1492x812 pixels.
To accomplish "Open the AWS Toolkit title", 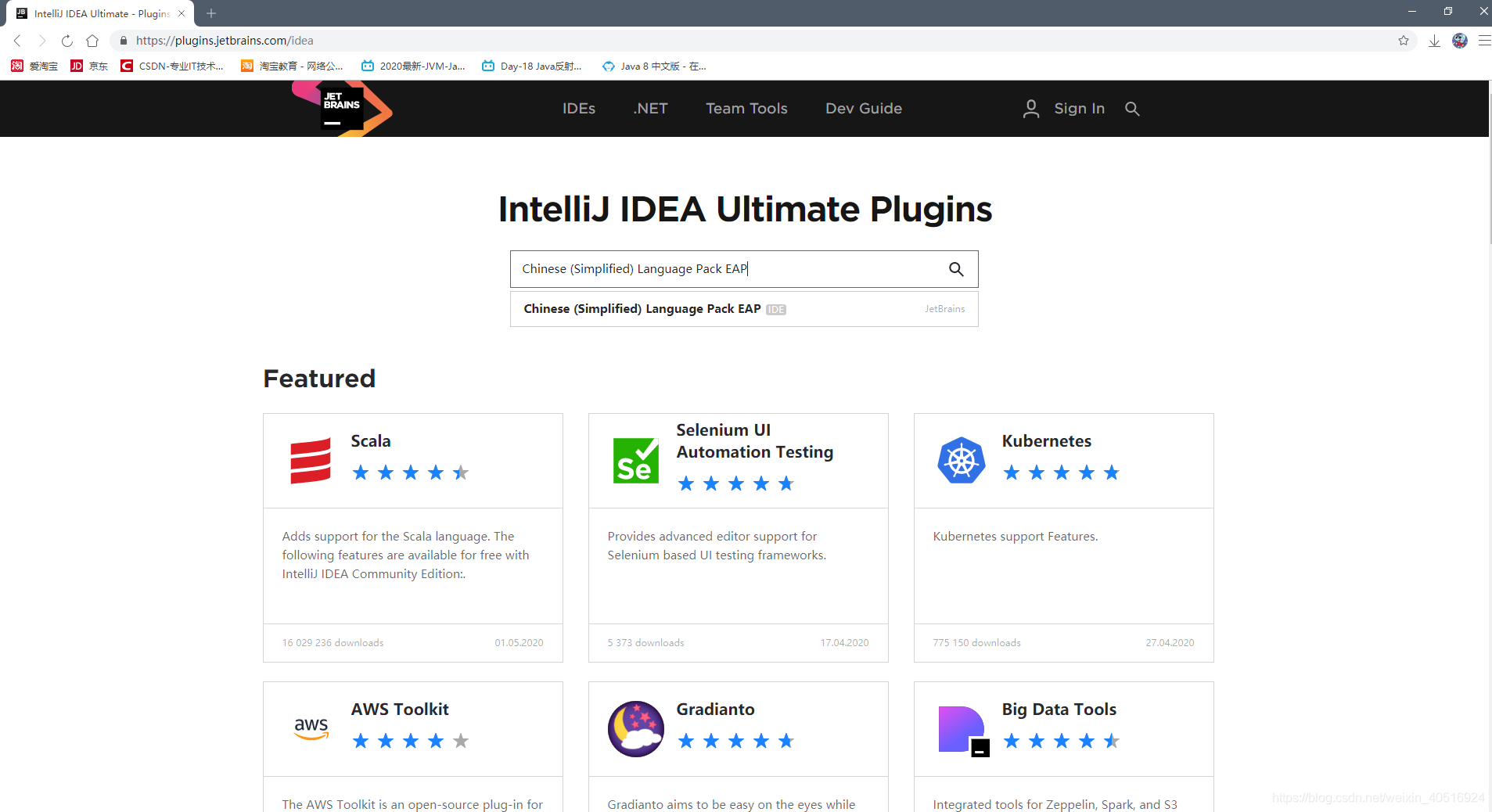I will 400,710.
